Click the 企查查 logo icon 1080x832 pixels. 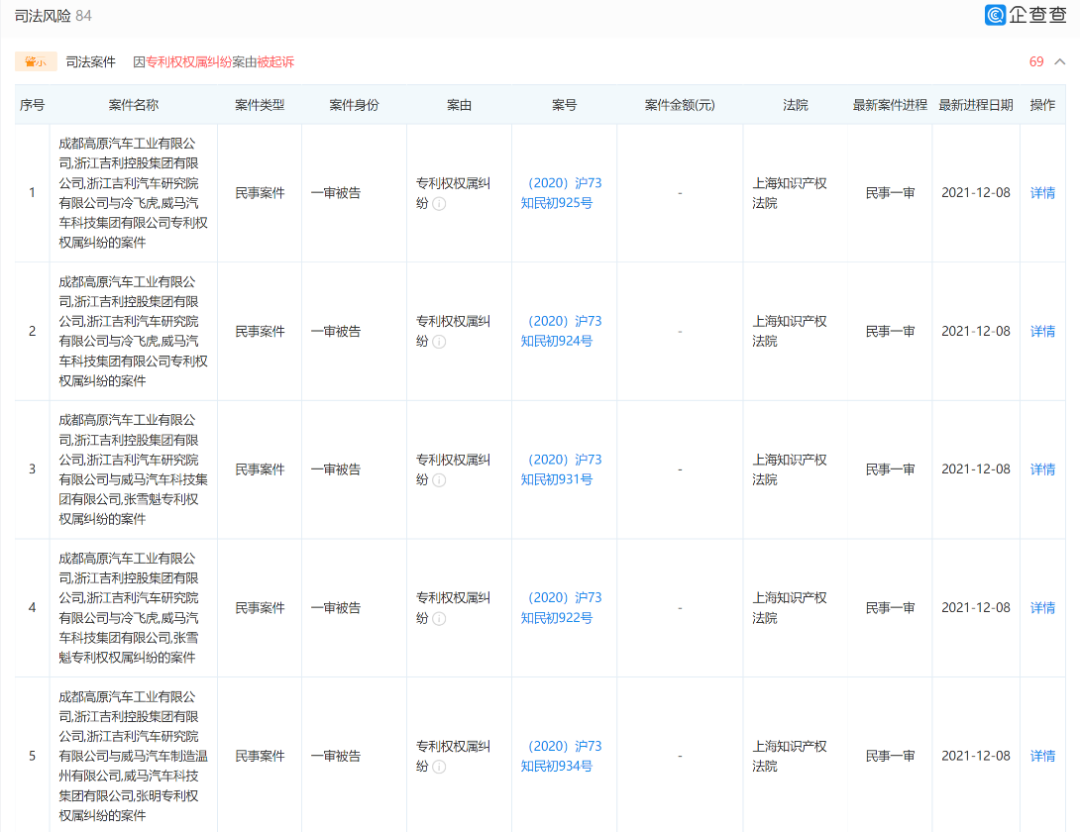click(995, 14)
